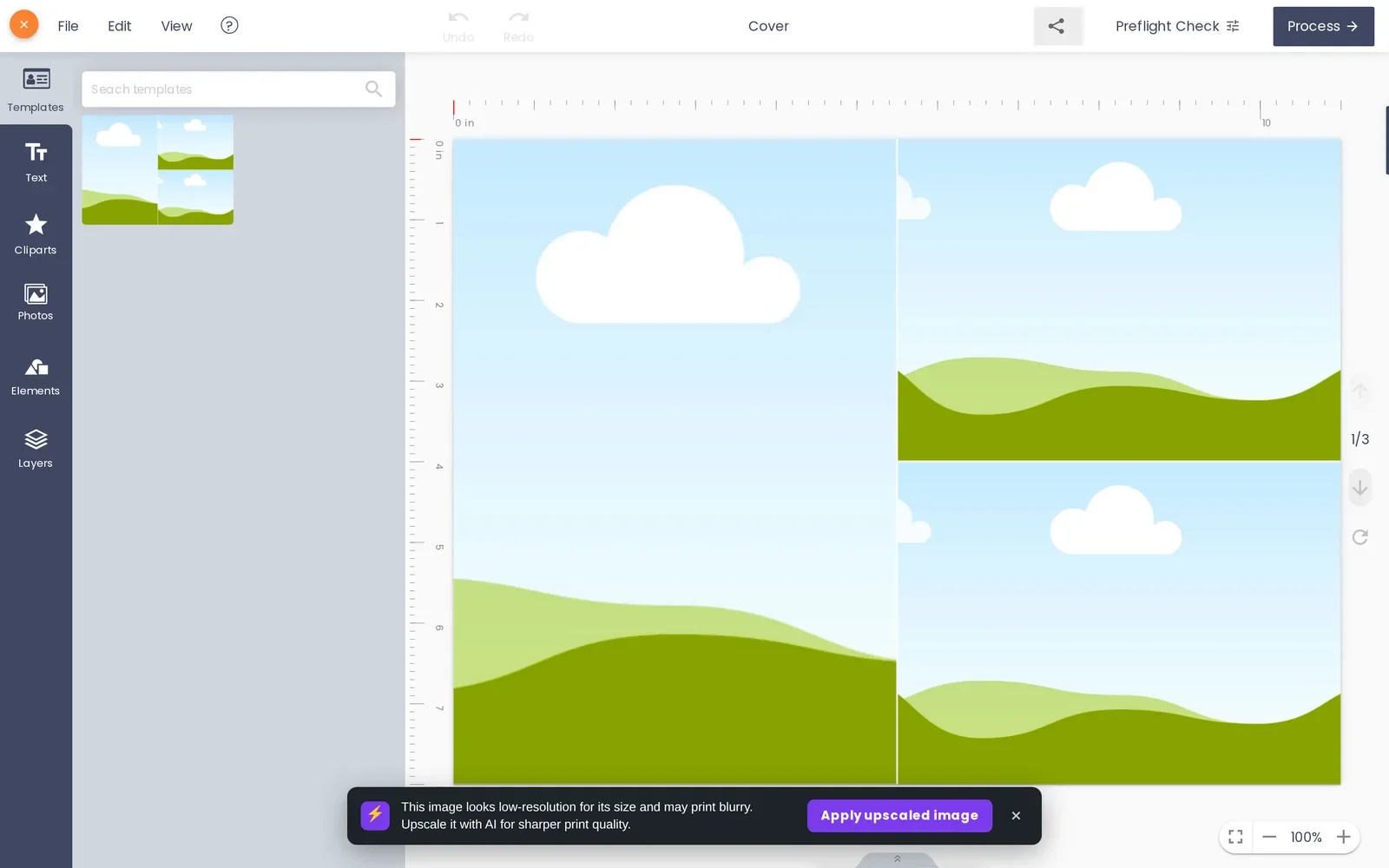Select the Text tool
The image size is (1389, 868).
[x=36, y=162]
